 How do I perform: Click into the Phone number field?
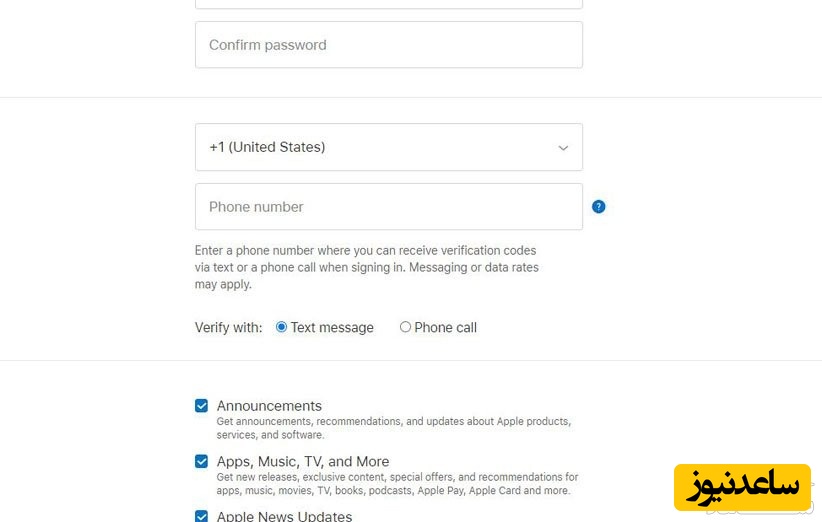[x=388, y=207]
